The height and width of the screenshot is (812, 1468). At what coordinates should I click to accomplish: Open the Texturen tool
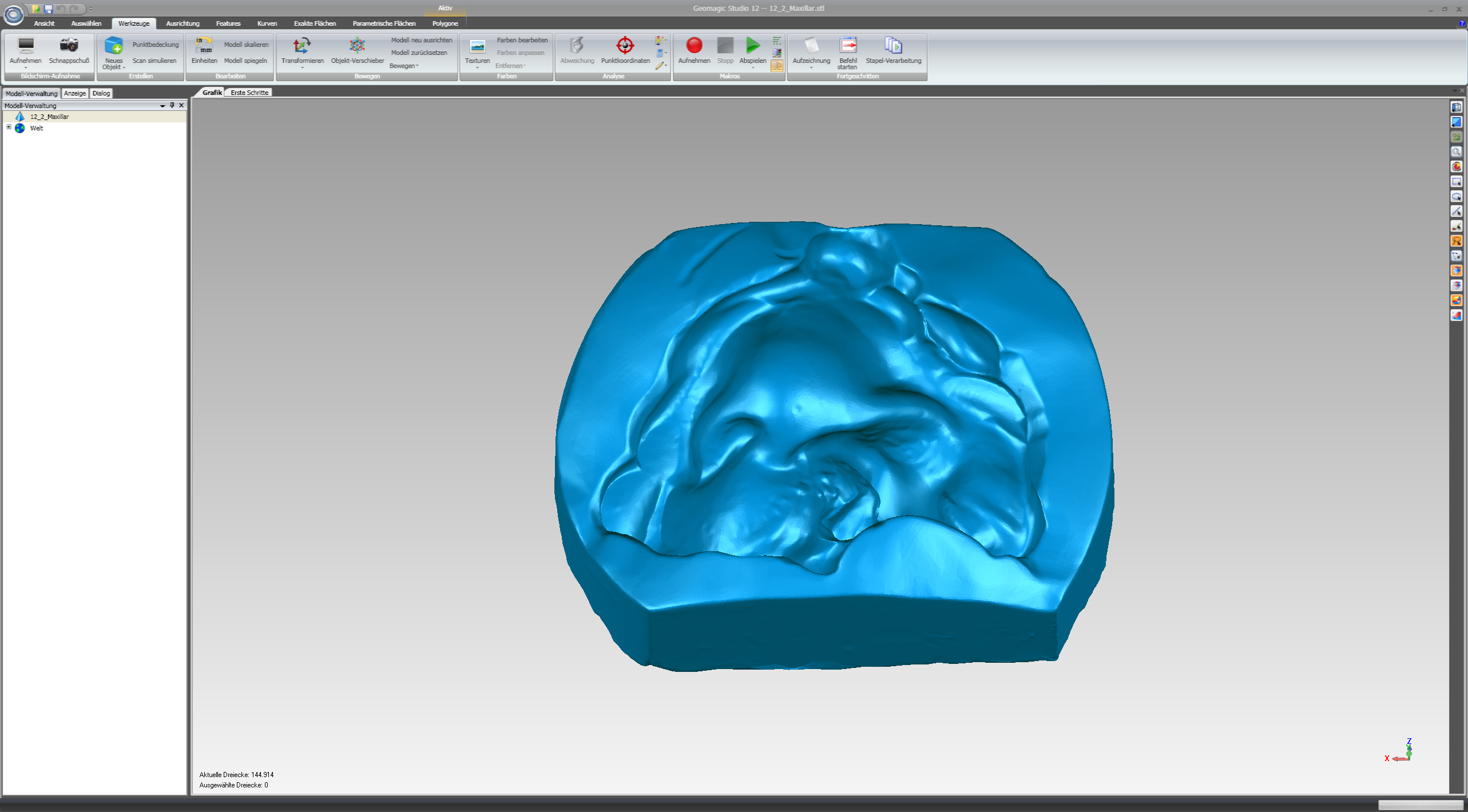click(477, 50)
